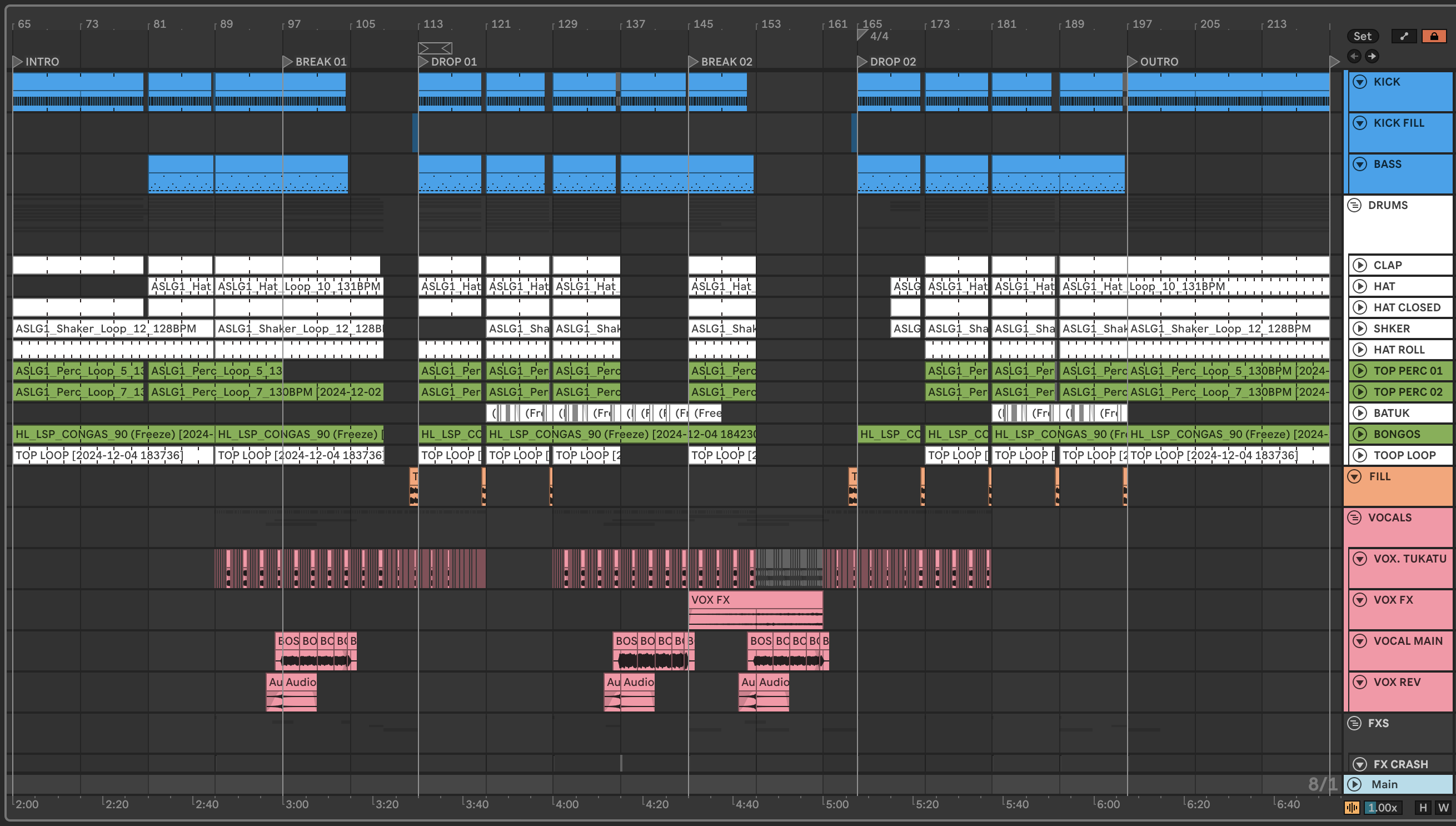This screenshot has width=1456, height=826.
Task: Select the Main track title bar
Action: 1398,784
